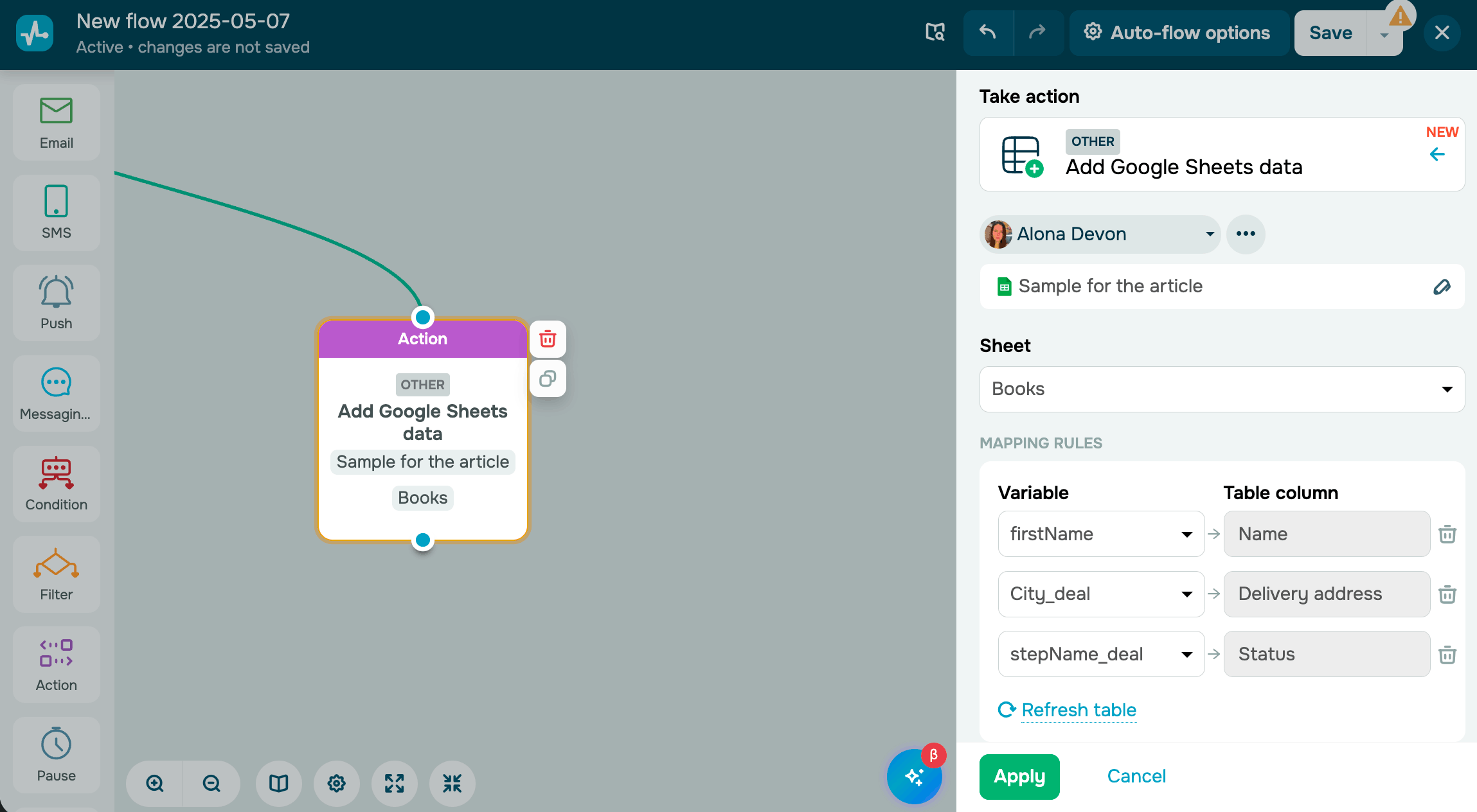The width and height of the screenshot is (1477, 812).
Task: Delete the Action node via trash icon
Action: [548, 339]
